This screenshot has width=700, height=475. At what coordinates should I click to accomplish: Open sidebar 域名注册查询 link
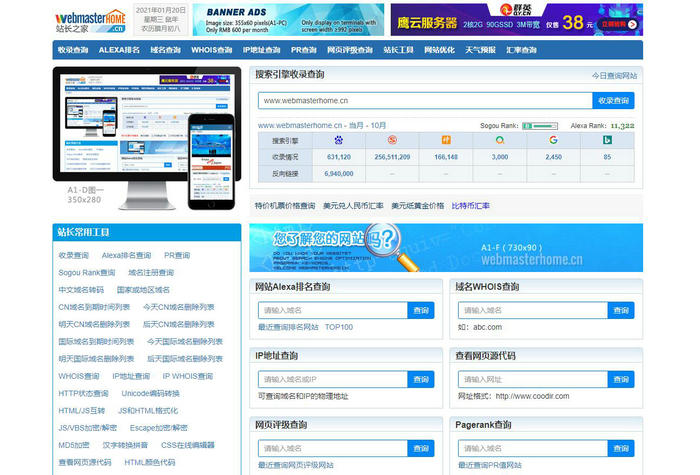tap(151, 273)
